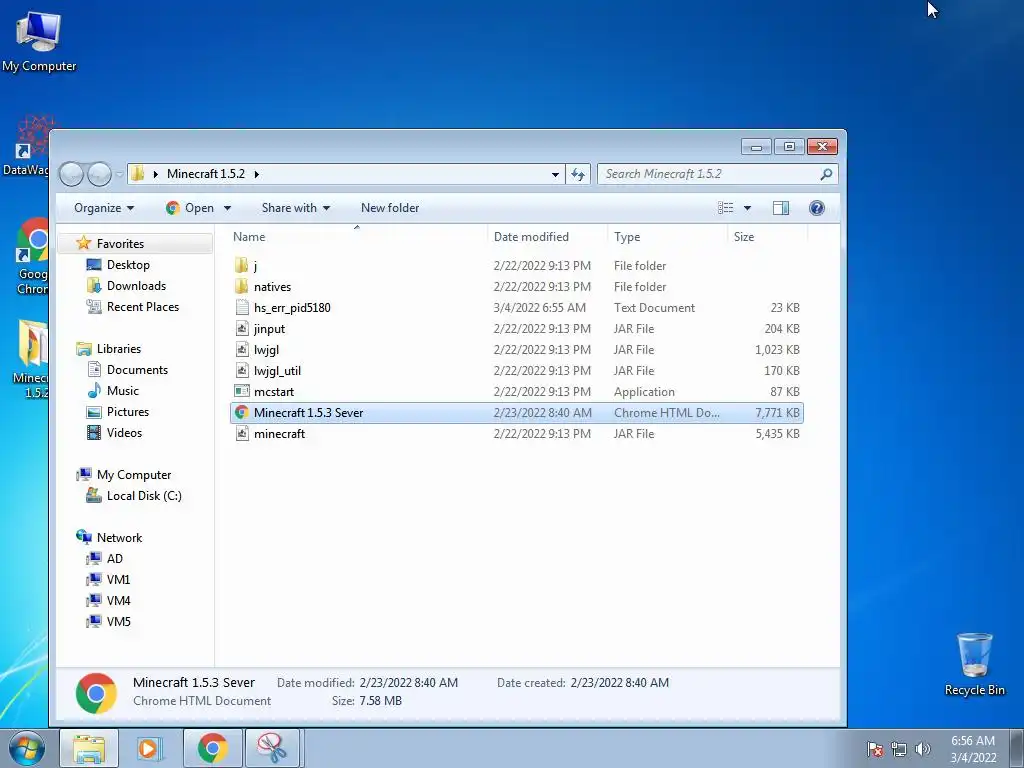The image size is (1024, 768).
Task: Click the refresh icon beside address bar
Action: (578, 174)
